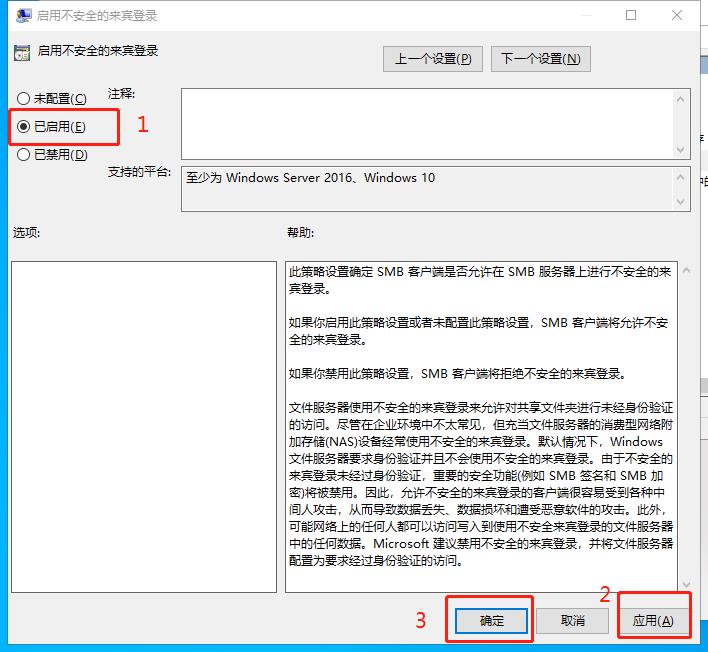Cancel the dialog with 取消

(x=573, y=621)
